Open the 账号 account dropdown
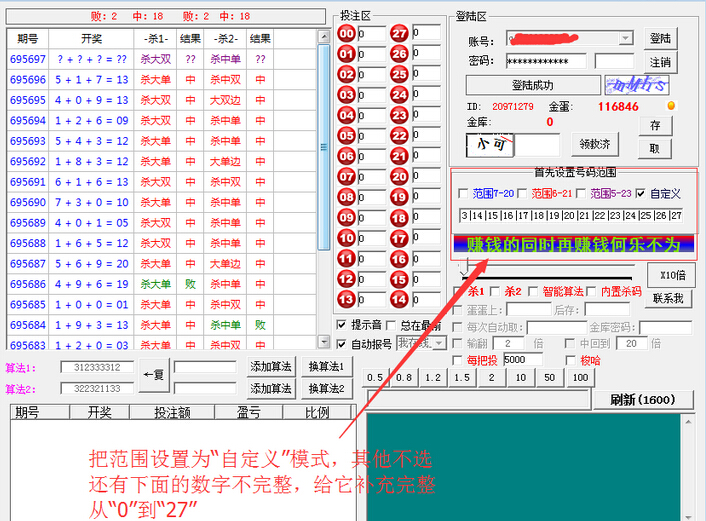Screen dimensions: 706x521 [x=625, y=38]
